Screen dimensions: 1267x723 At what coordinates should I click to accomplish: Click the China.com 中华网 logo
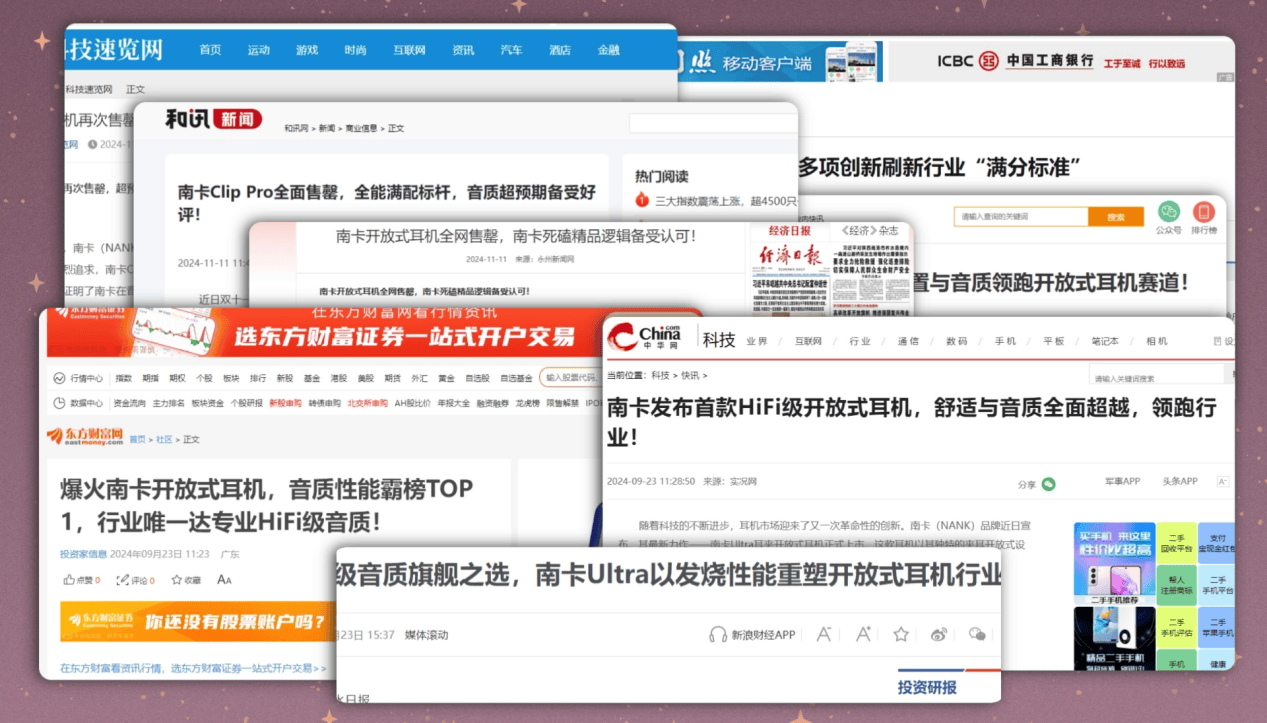click(646, 338)
